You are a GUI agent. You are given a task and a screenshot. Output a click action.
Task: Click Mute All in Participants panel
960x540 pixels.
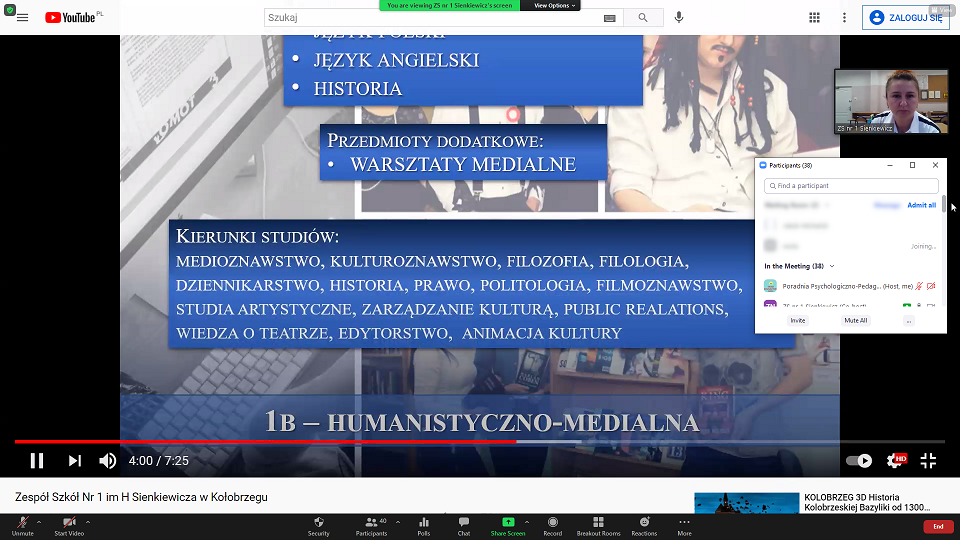coord(855,321)
